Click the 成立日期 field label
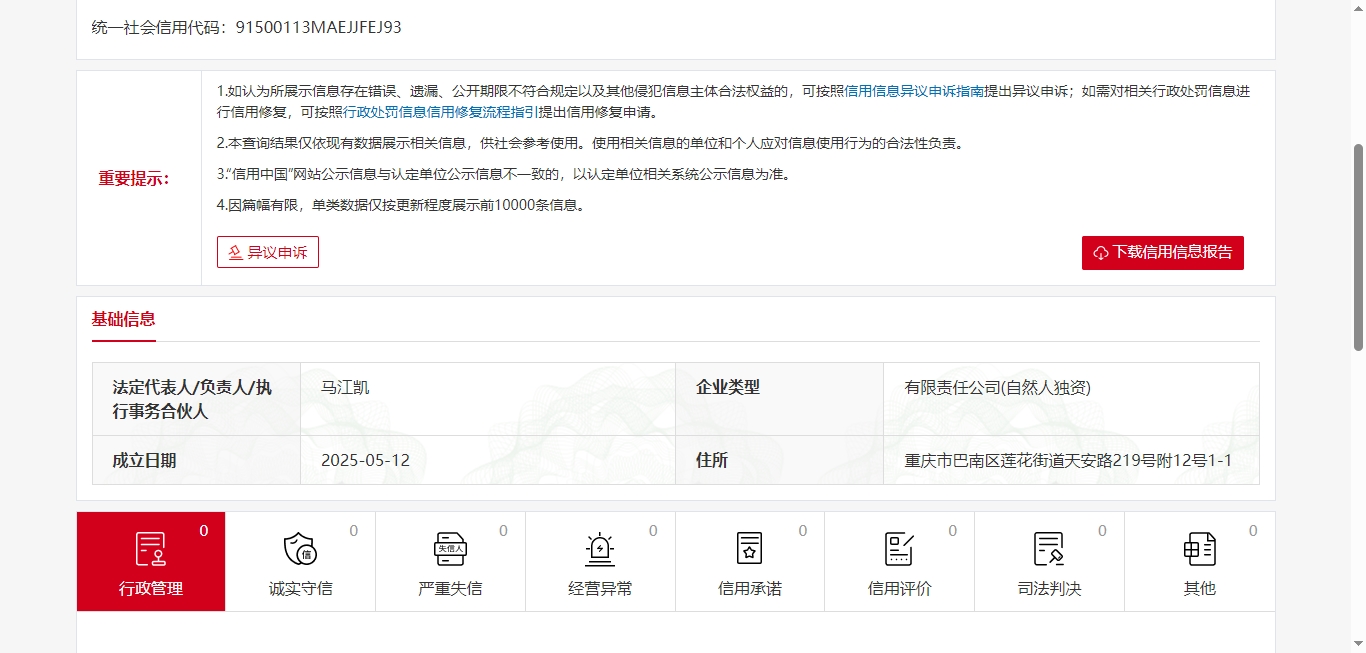This screenshot has width=1366, height=653. 144,461
